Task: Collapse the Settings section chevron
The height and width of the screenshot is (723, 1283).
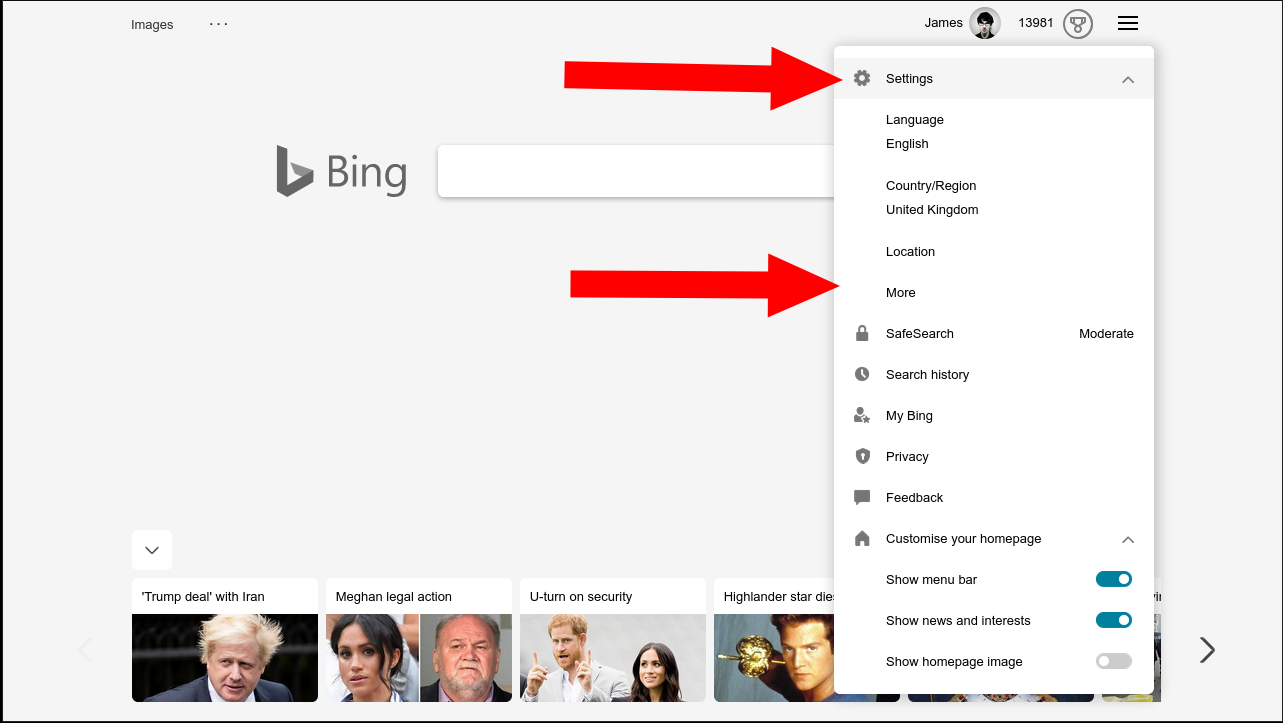Action: (1128, 79)
